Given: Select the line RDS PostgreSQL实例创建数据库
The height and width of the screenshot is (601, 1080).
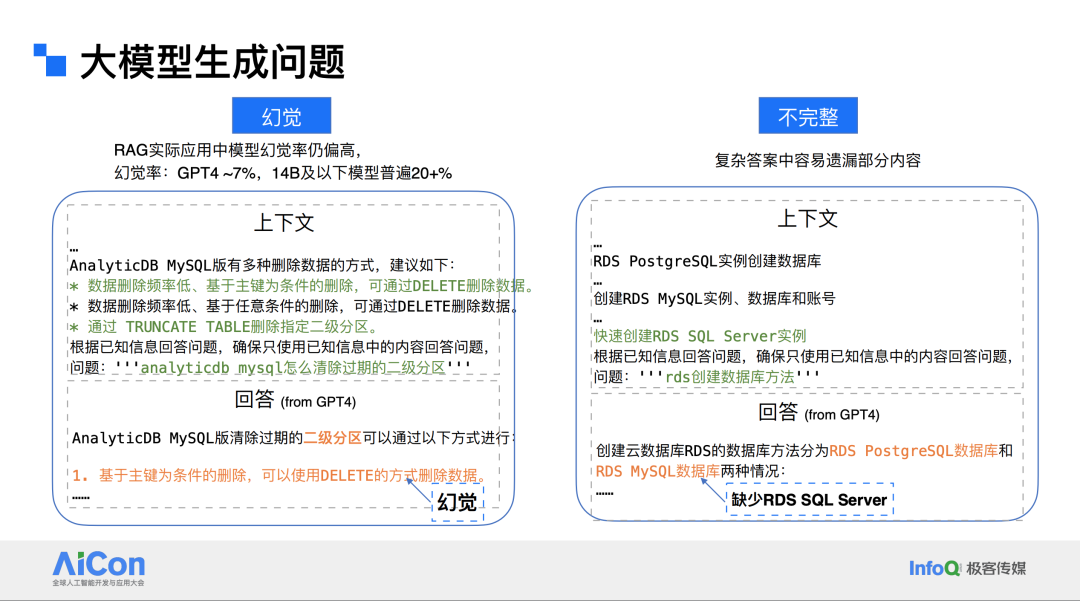Looking at the screenshot, I should [707, 261].
